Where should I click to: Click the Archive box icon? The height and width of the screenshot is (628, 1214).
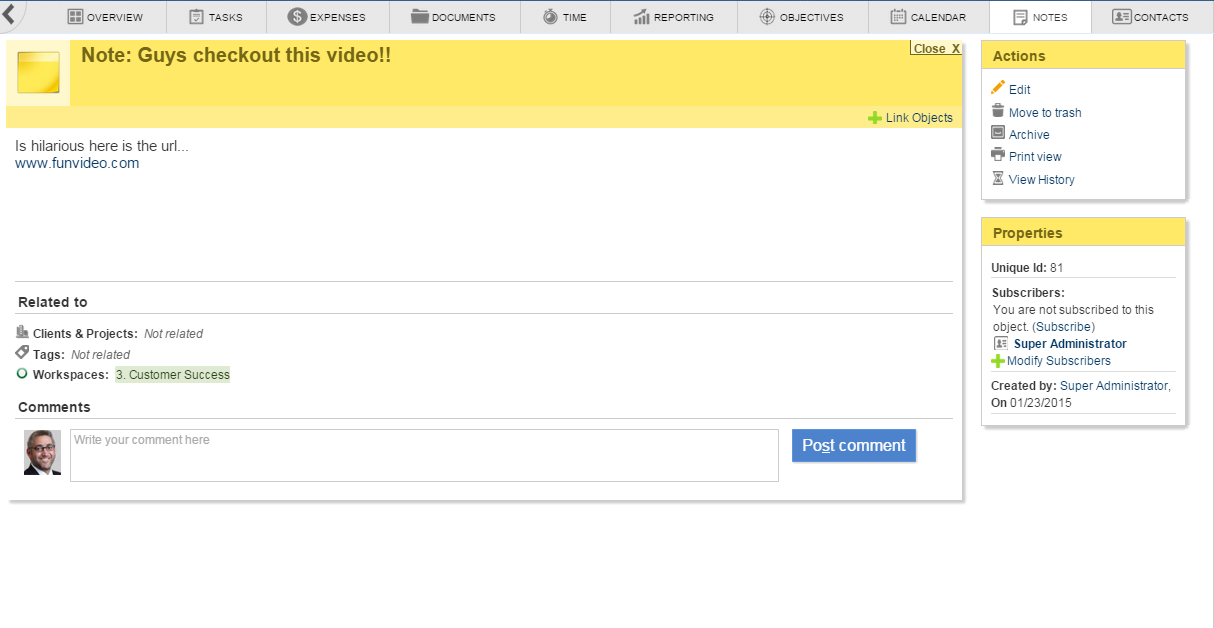[x=997, y=134]
